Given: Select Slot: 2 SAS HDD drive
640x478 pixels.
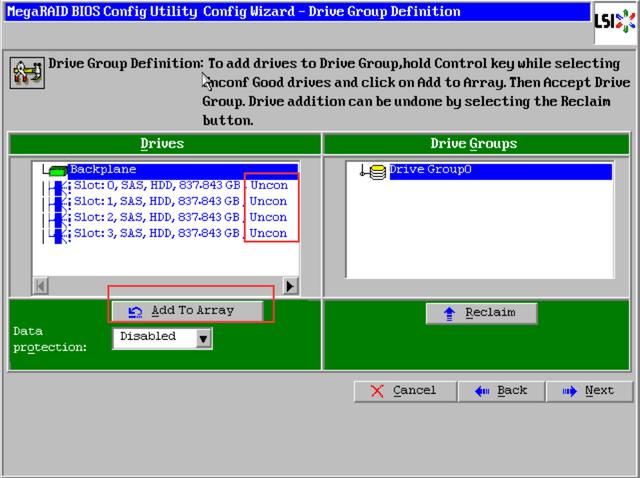Looking at the screenshot, I should point(180,217).
